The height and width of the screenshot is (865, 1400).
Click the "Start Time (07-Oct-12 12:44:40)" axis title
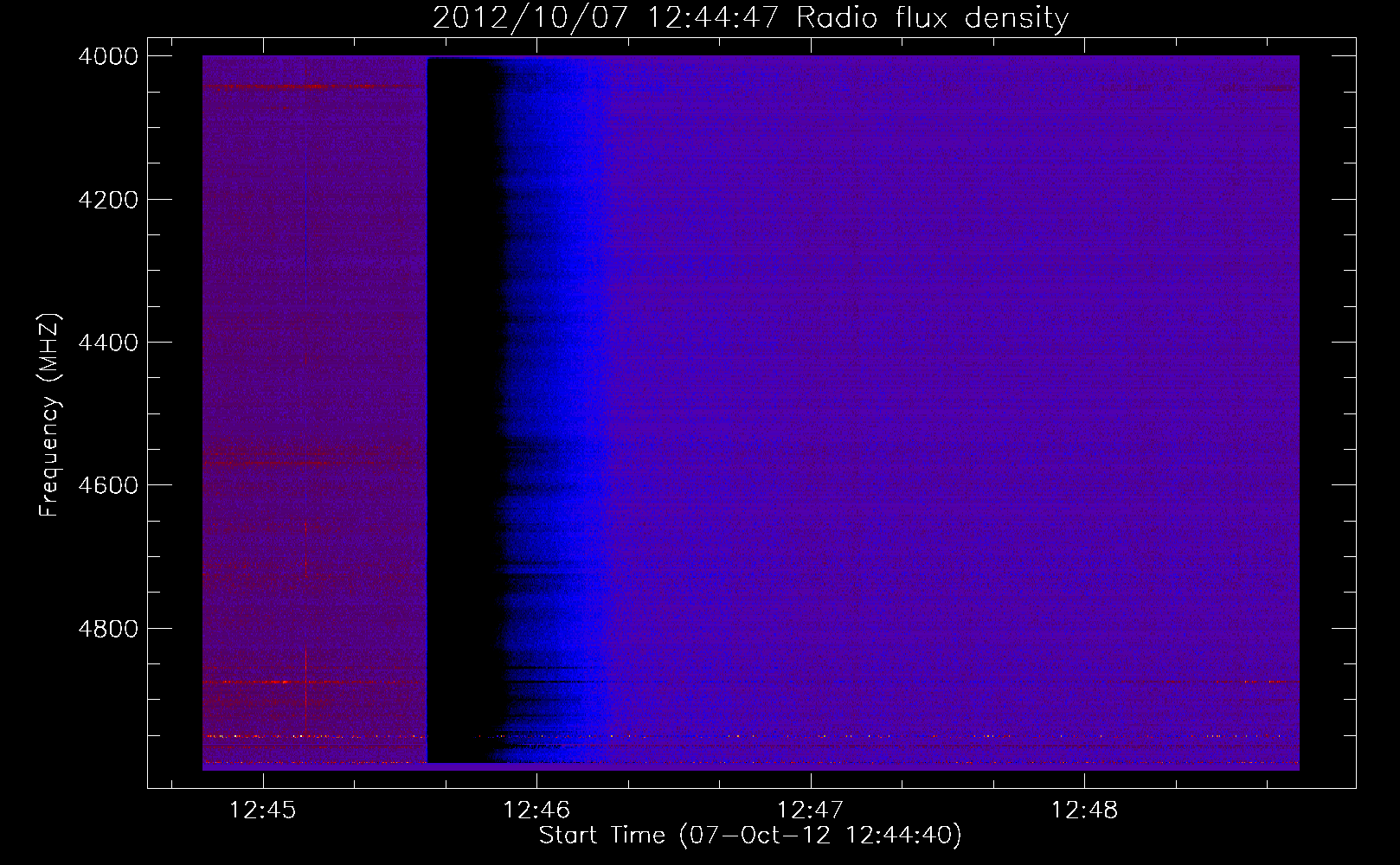tap(750, 836)
